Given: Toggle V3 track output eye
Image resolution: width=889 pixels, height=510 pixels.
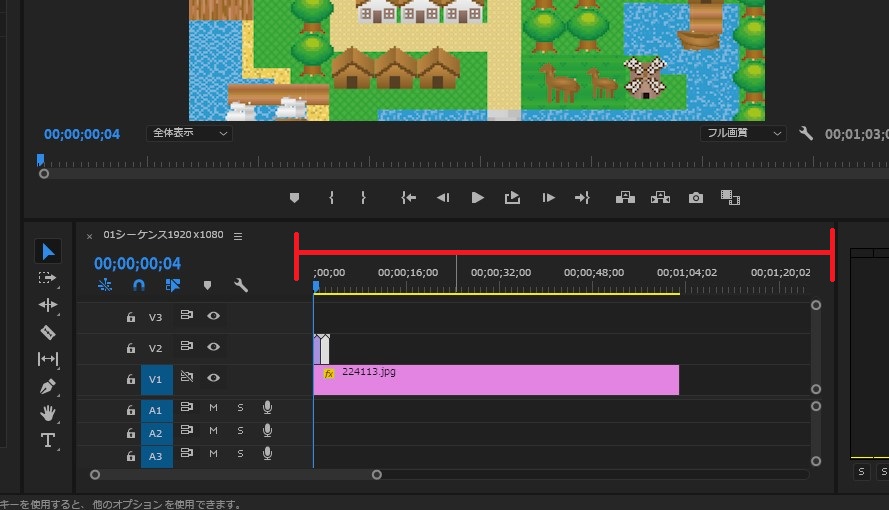Looking at the screenshot, I should click(x=213, y=316).
